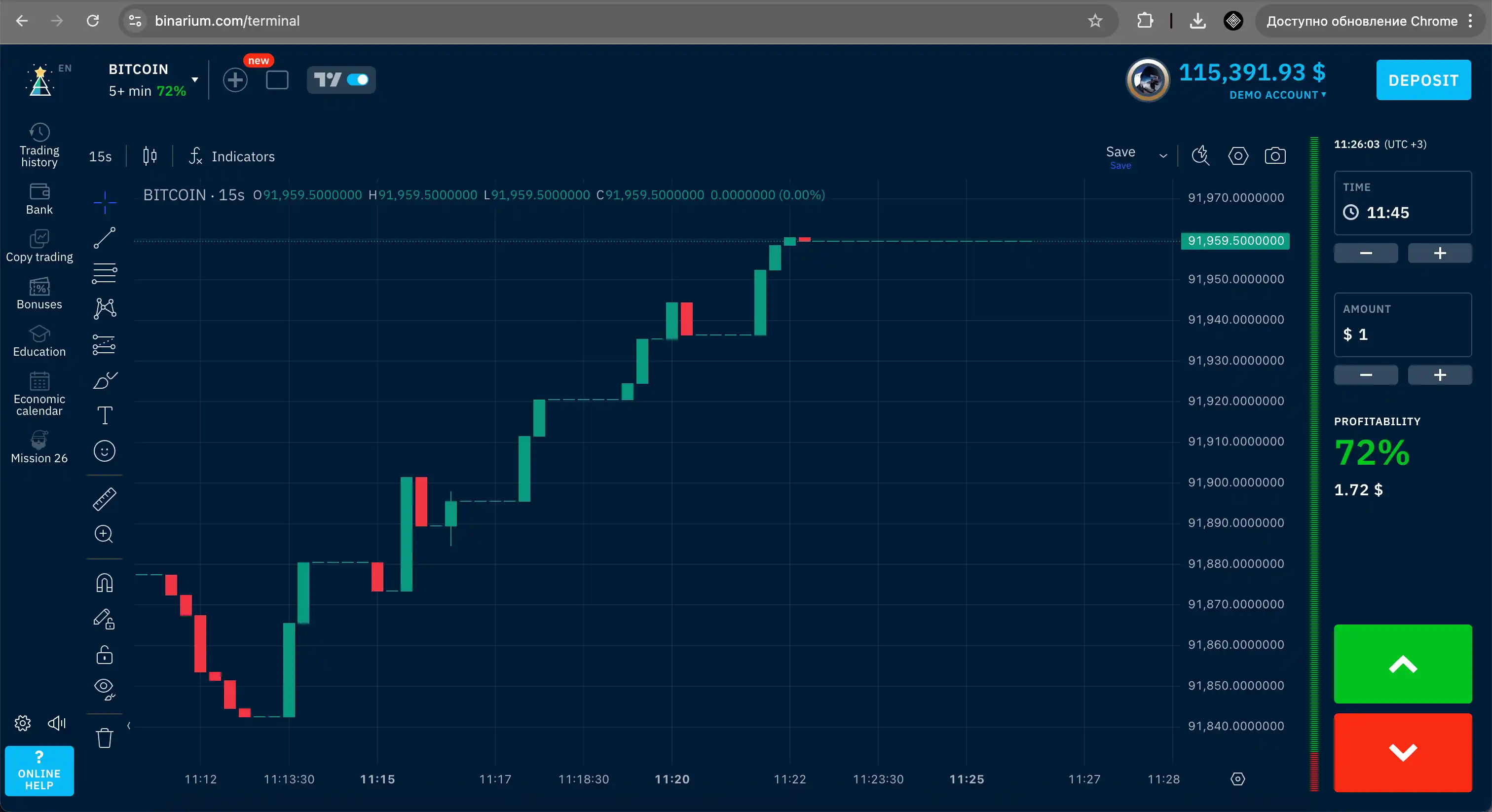Open the Education section
The width and height of the screenshot is (1492, 812).
click(39, 341)
